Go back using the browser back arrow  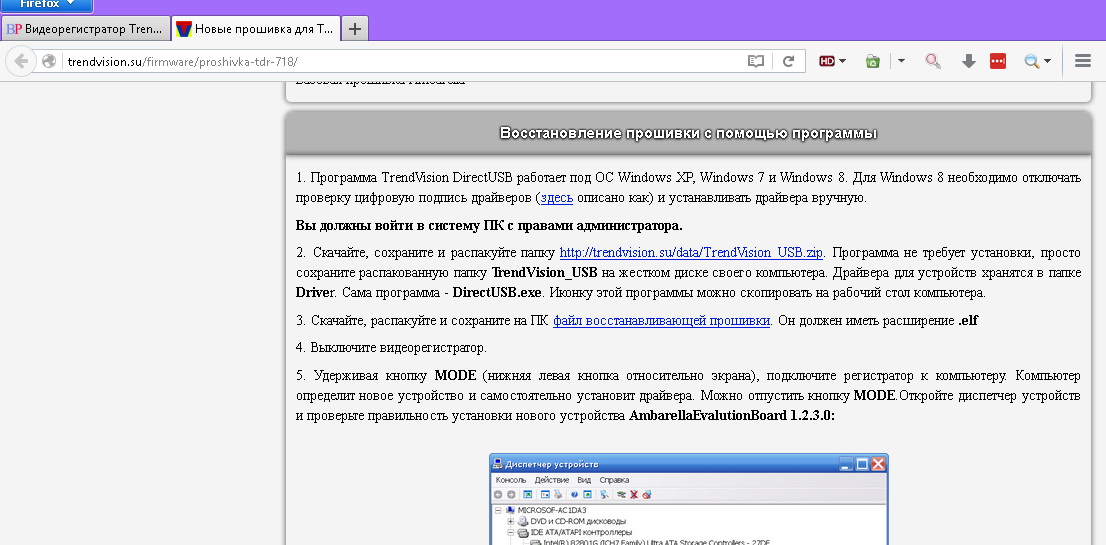[x=21, y=62]
